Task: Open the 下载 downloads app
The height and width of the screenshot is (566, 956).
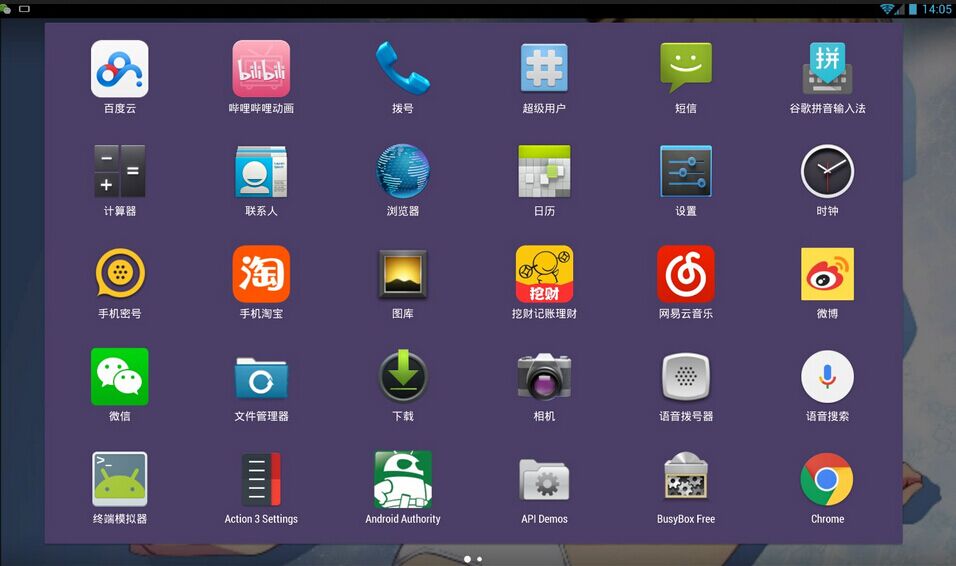Action: [402, 375]
